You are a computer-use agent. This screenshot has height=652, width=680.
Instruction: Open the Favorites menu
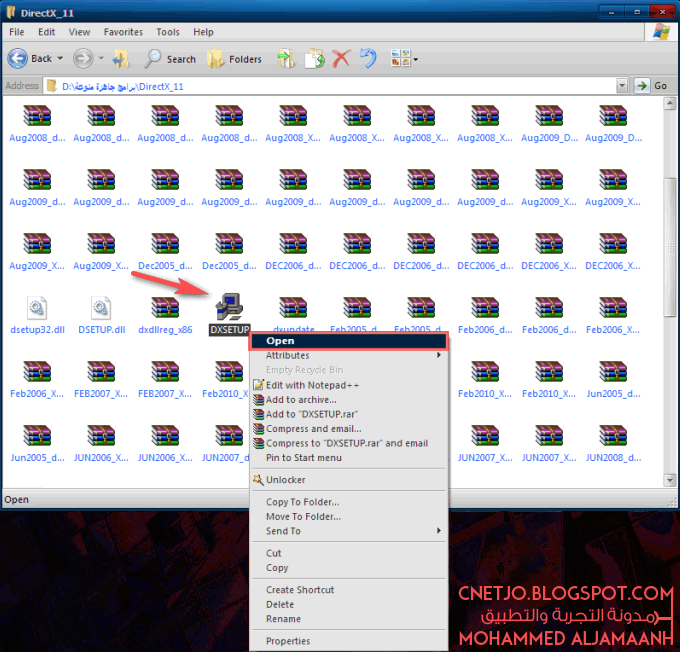click(x=123, y=32)
